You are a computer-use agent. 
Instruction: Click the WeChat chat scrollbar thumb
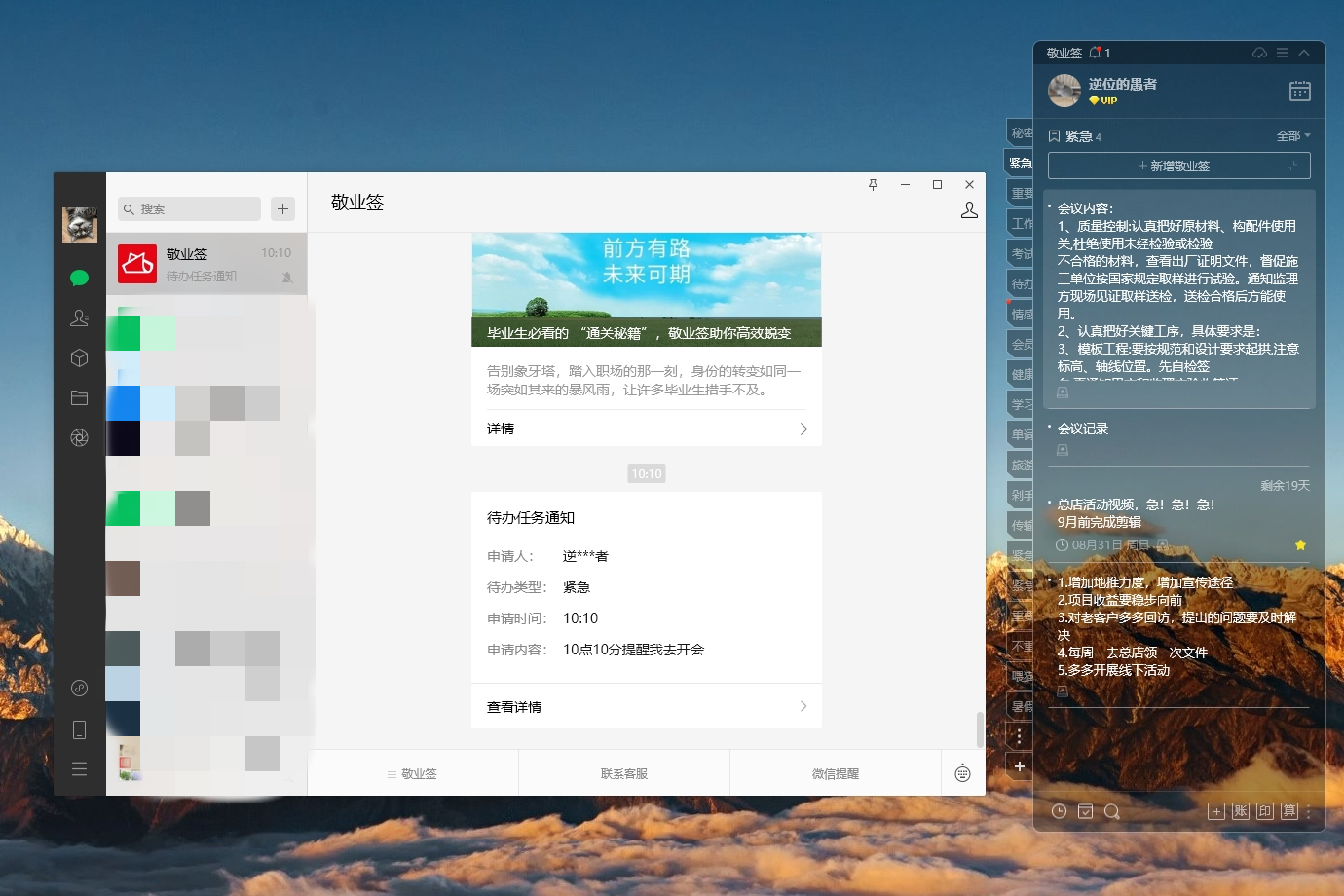pos(980,729)
